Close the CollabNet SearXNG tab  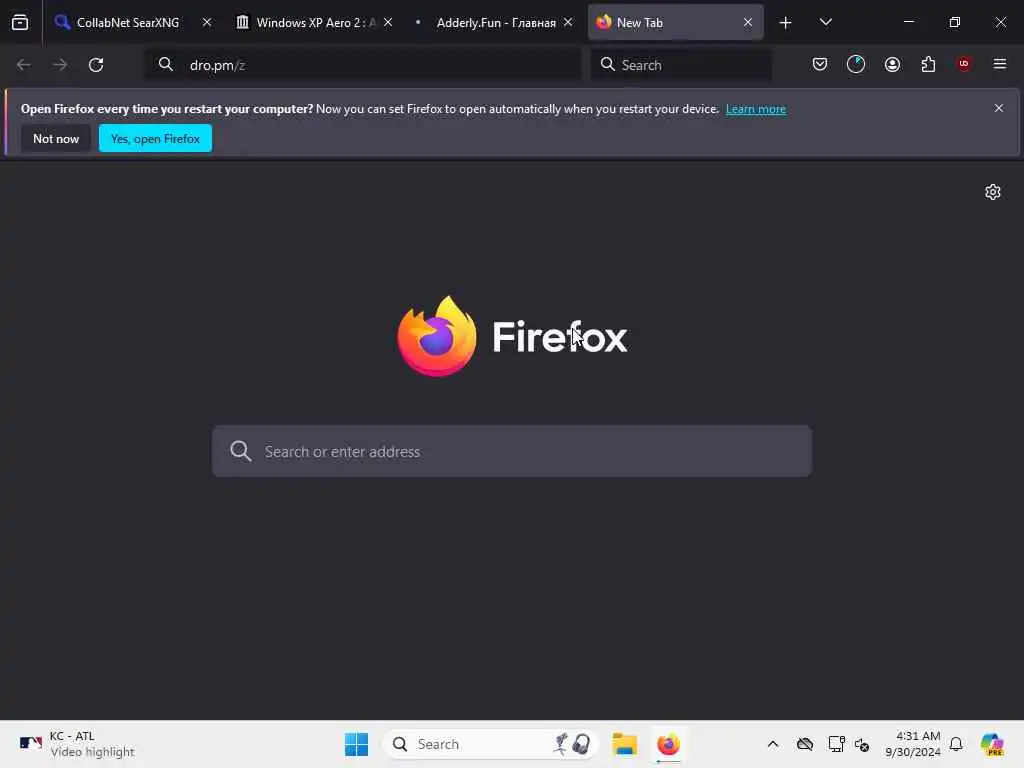tap(207, 22)
